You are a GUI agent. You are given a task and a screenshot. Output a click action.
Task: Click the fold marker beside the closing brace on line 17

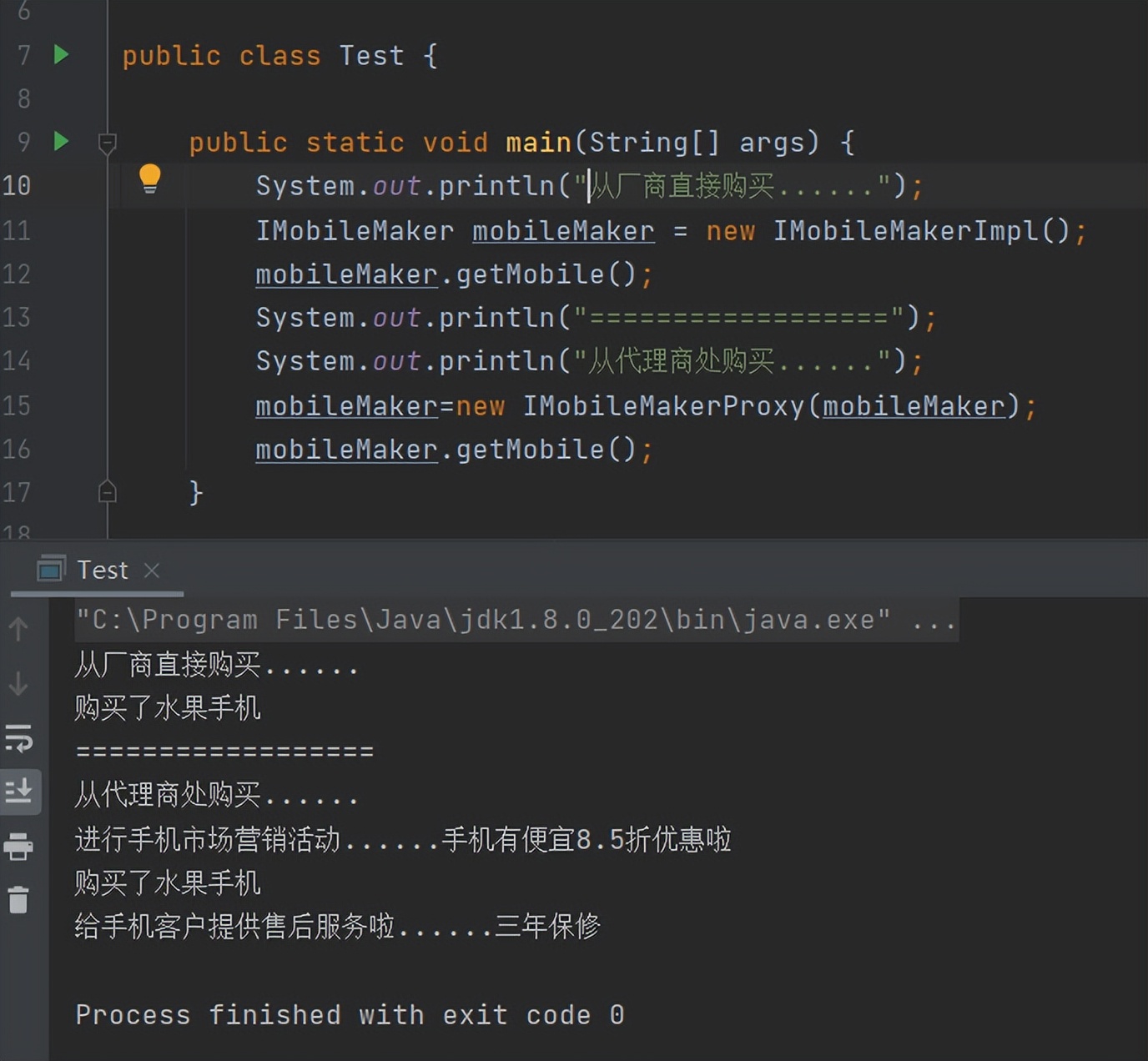tap(108, 492)
